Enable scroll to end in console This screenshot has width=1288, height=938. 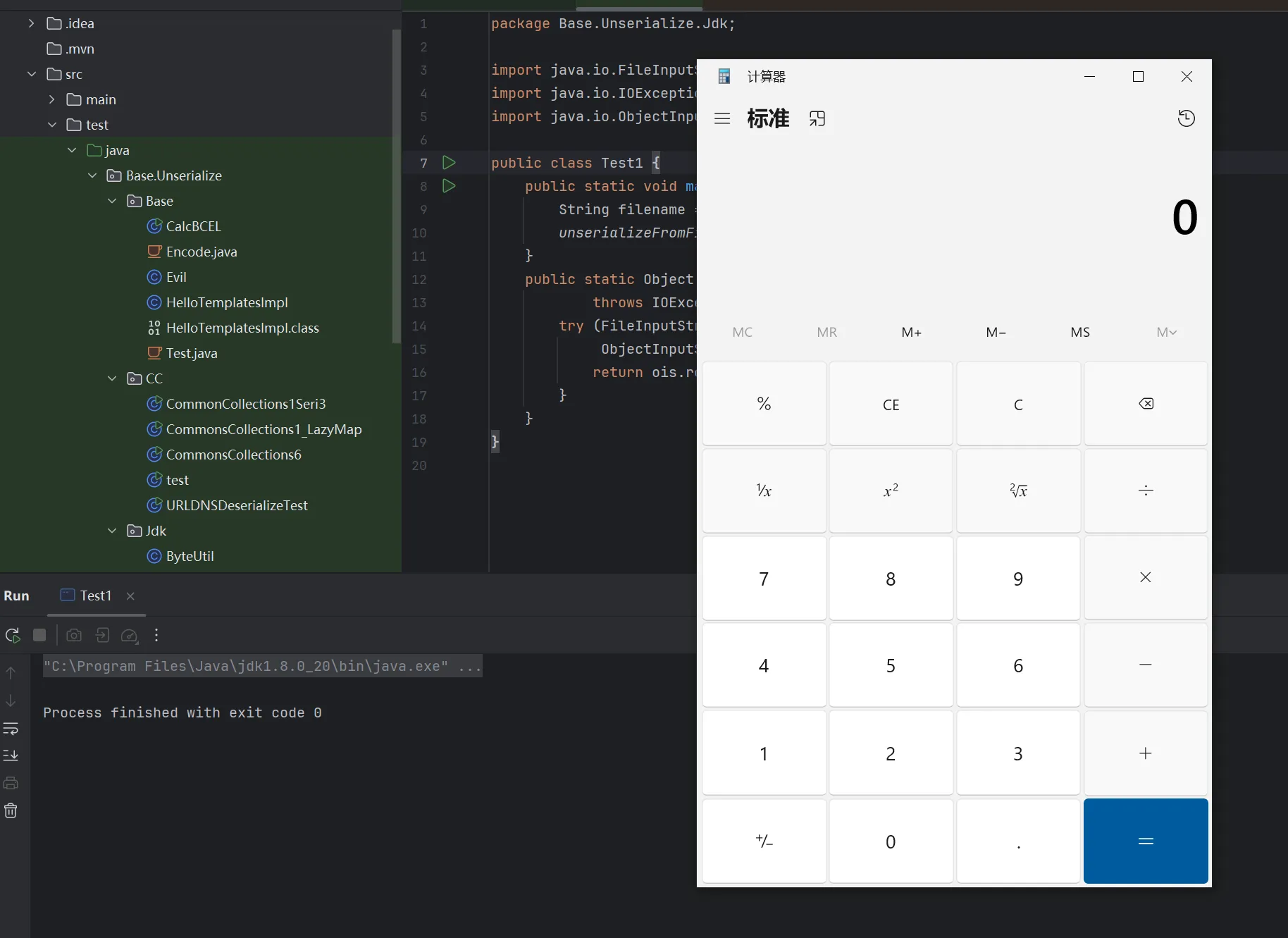click(11, 755)
